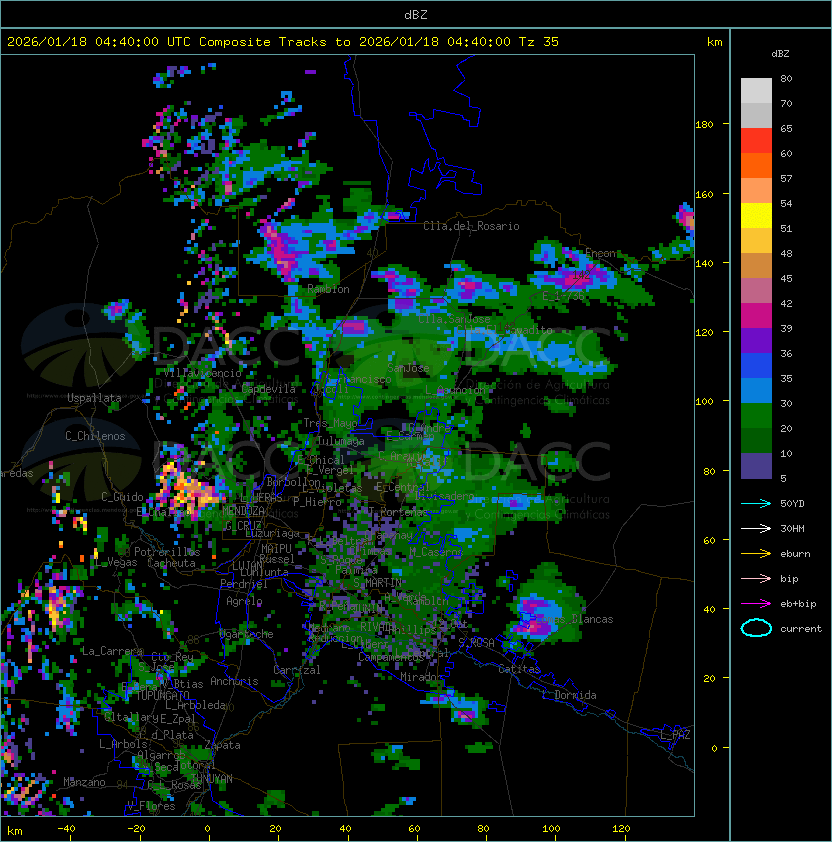The height and width of the screenshot is (842, 832).
Task: Click the L_Dormida place label
Action: 569,695
